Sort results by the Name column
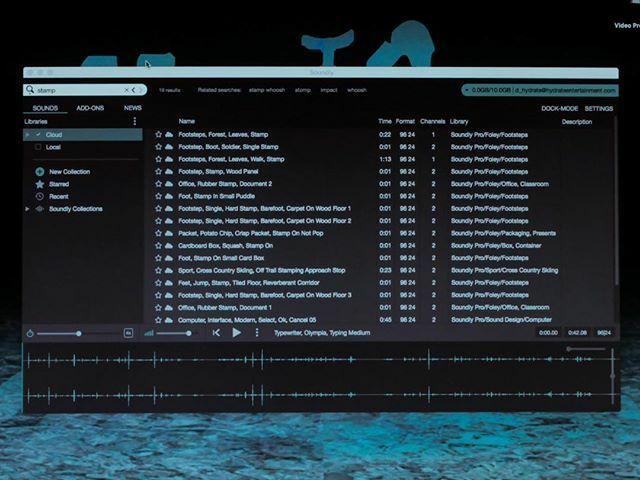Screen dimensions: 640x480 click(187, 121)
